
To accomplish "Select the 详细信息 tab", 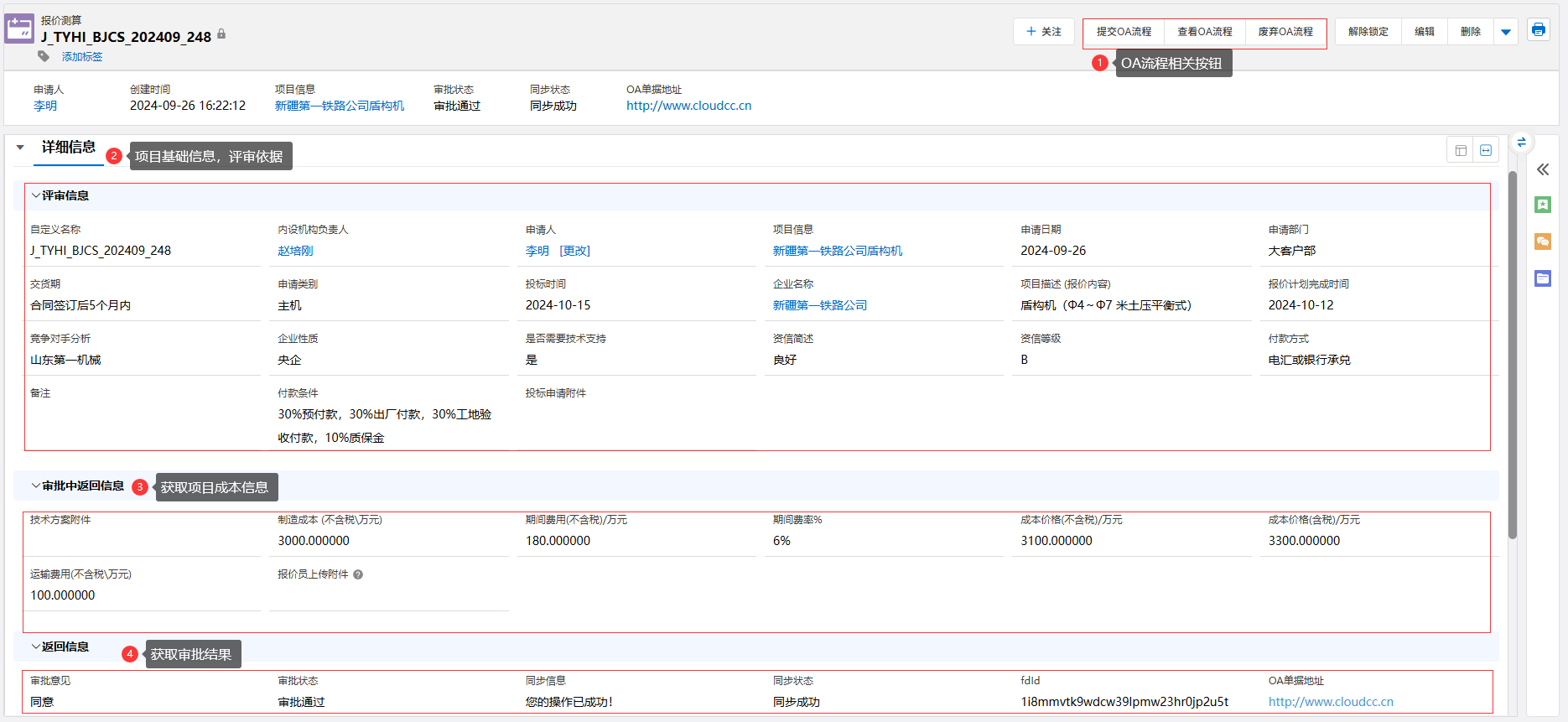I will point(69,148).
